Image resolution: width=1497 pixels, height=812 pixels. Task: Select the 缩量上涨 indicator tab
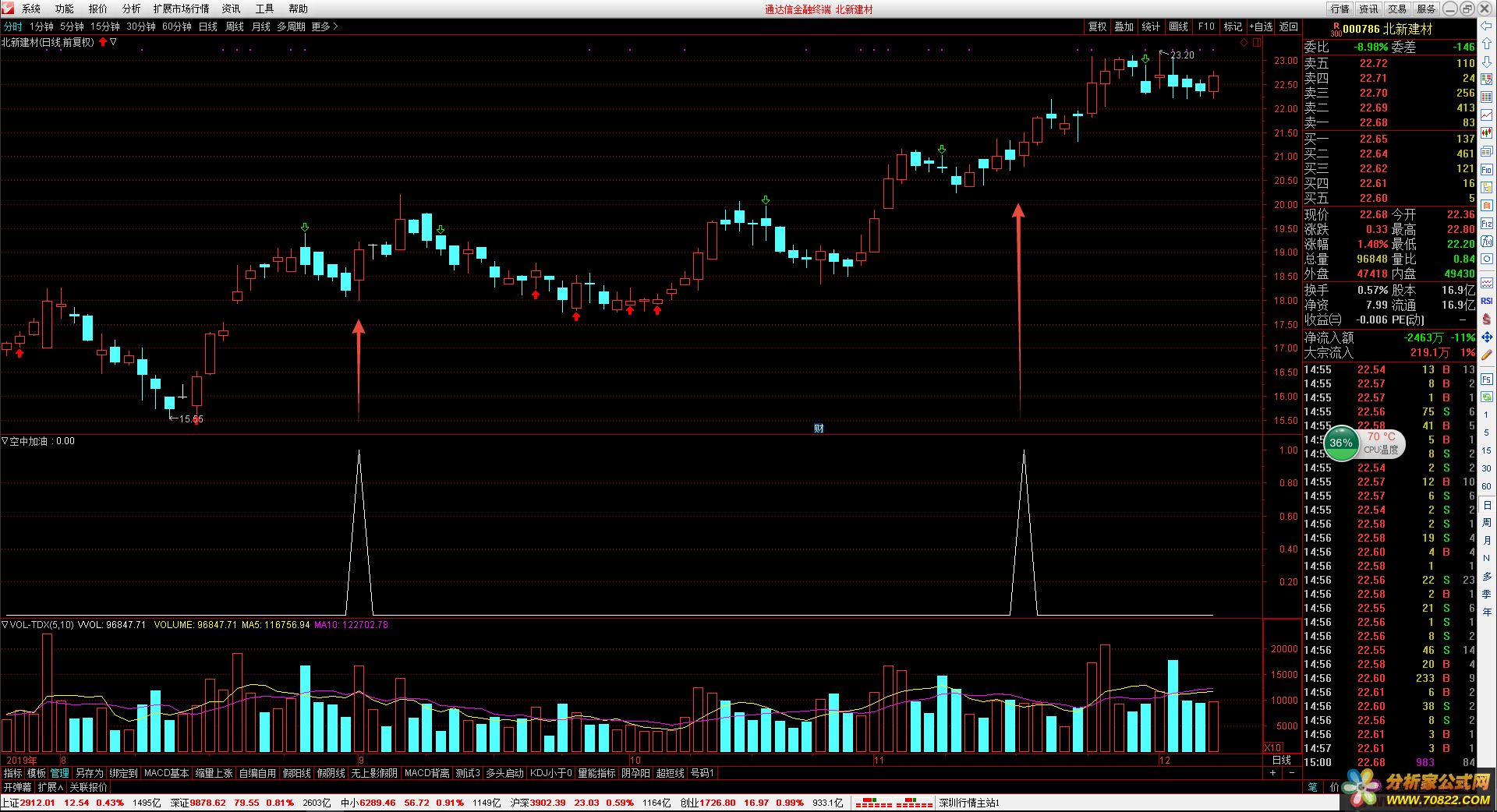pos(214,773)
